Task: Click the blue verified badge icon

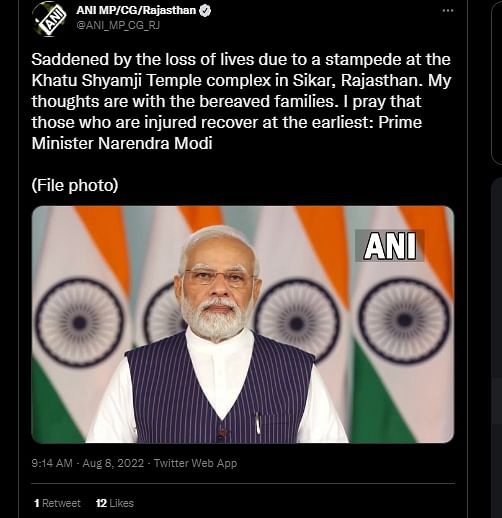Action: (205, 11)
